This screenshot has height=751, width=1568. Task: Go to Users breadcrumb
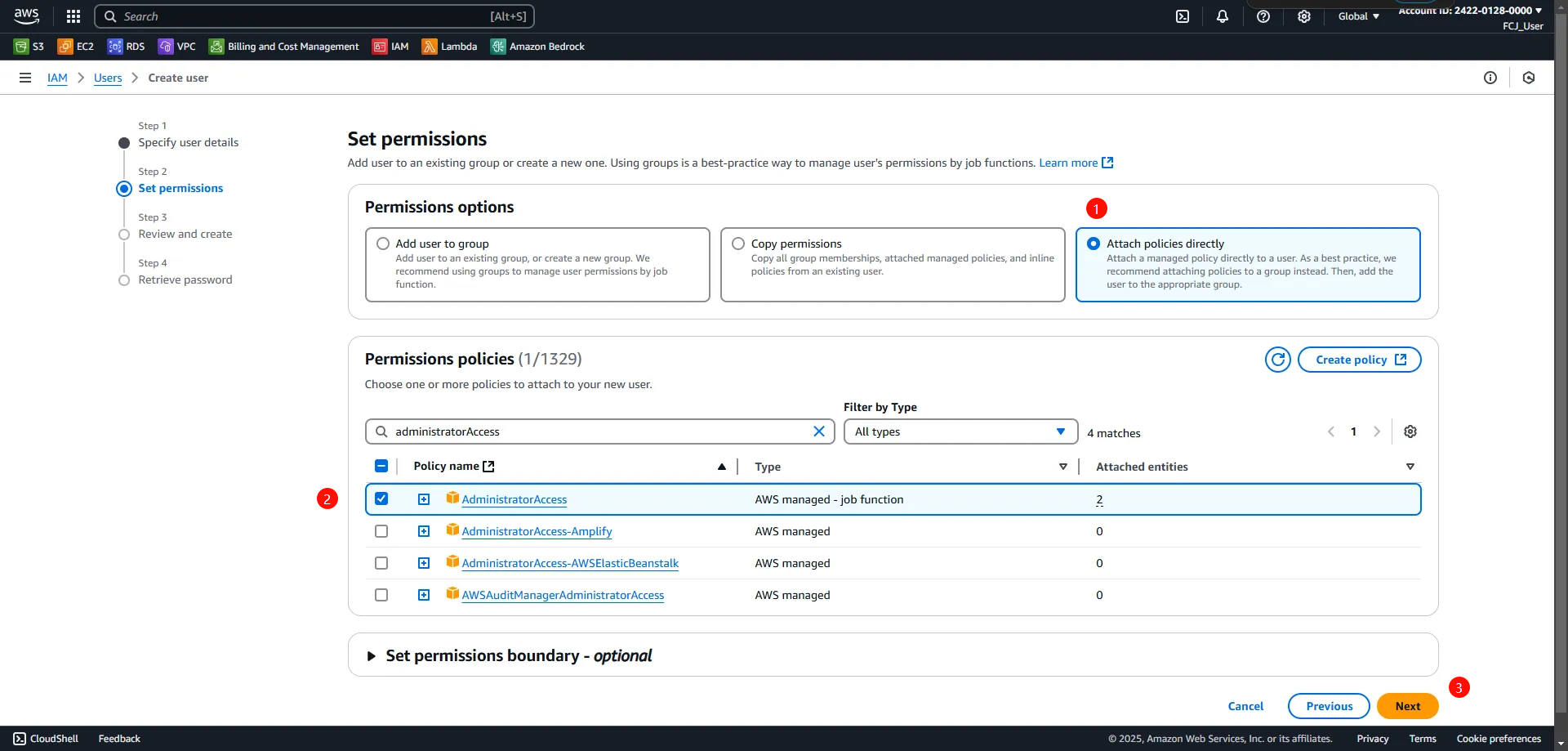(108, 78)
